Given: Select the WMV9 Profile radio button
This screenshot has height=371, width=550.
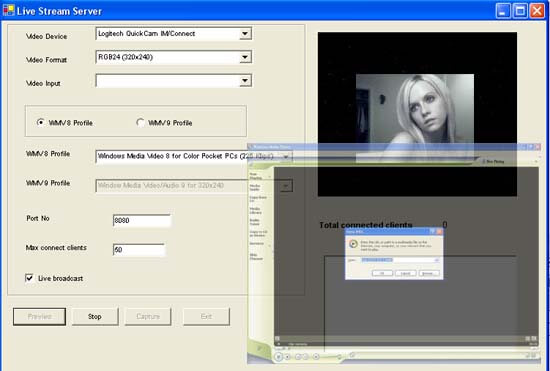Looking at the screenshot, I should point(140,122).
